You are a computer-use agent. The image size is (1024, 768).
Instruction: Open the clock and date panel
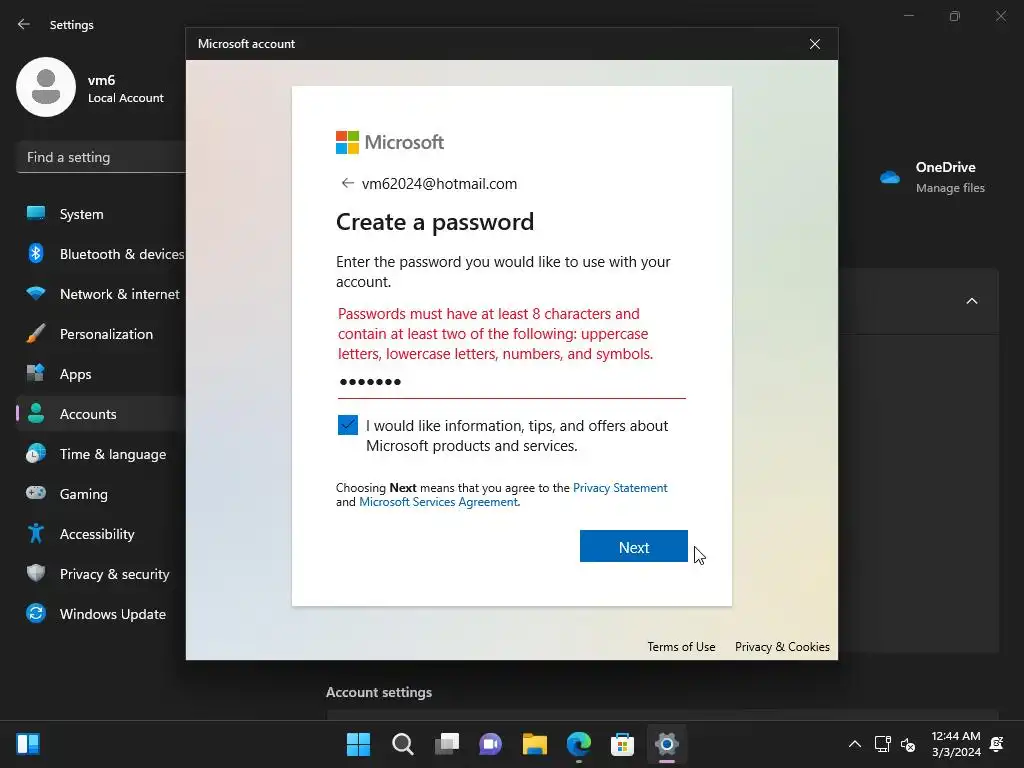click(x=956, y=744)
